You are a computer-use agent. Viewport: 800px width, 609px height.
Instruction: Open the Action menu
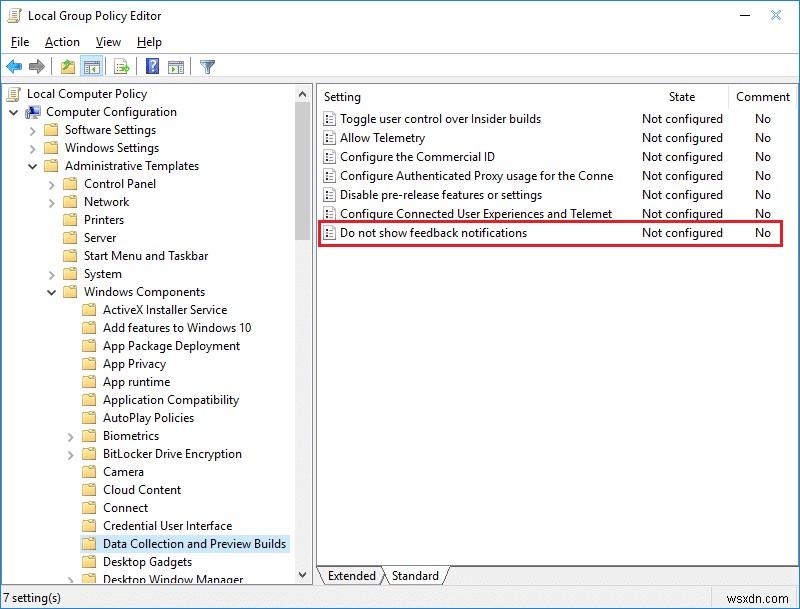click(x=62, y=42)
